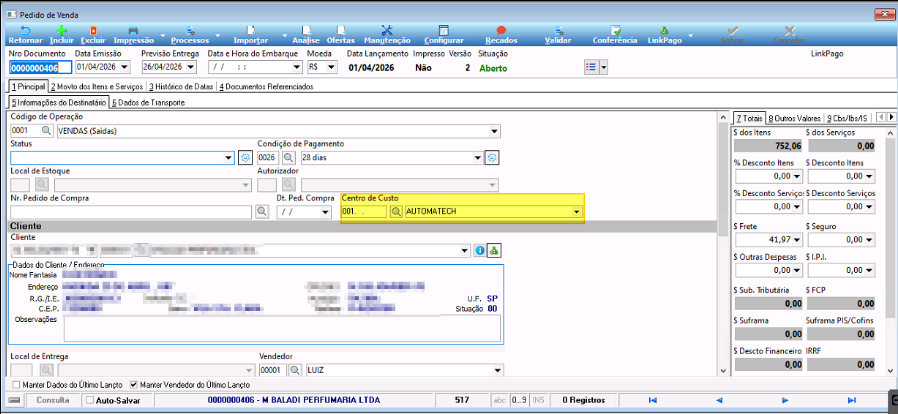The width and height of the screenshot is (898, 414).
Task: Switch to Dados de Transporte tab
Action: click(148, 102)
